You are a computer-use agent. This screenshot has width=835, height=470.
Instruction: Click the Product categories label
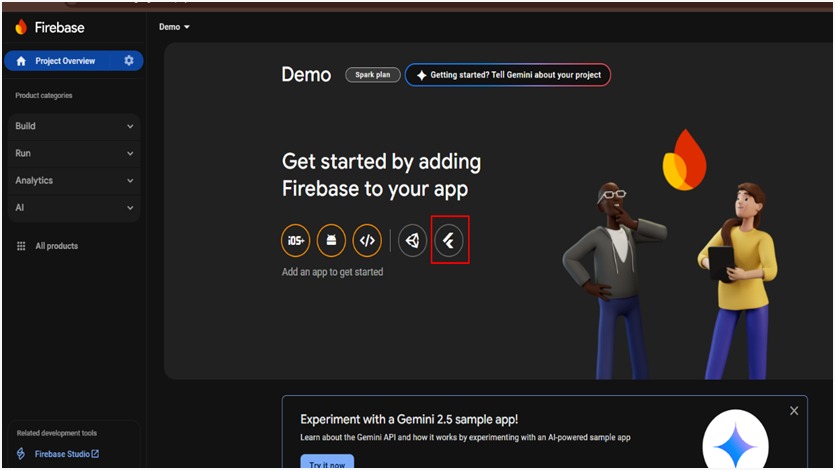point(44,96)
